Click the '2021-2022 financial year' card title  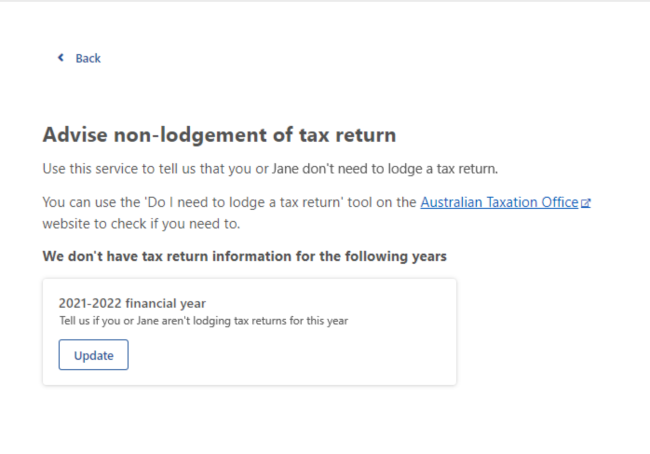[x=132, y=303]
